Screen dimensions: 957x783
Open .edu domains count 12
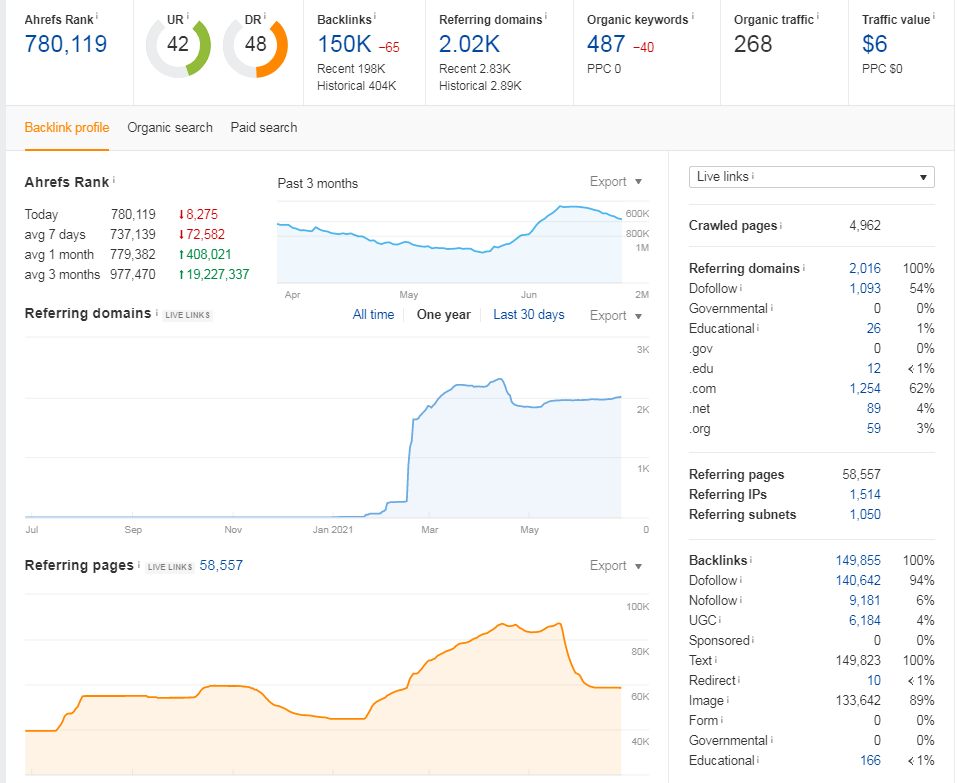click(x=874, y=369)
